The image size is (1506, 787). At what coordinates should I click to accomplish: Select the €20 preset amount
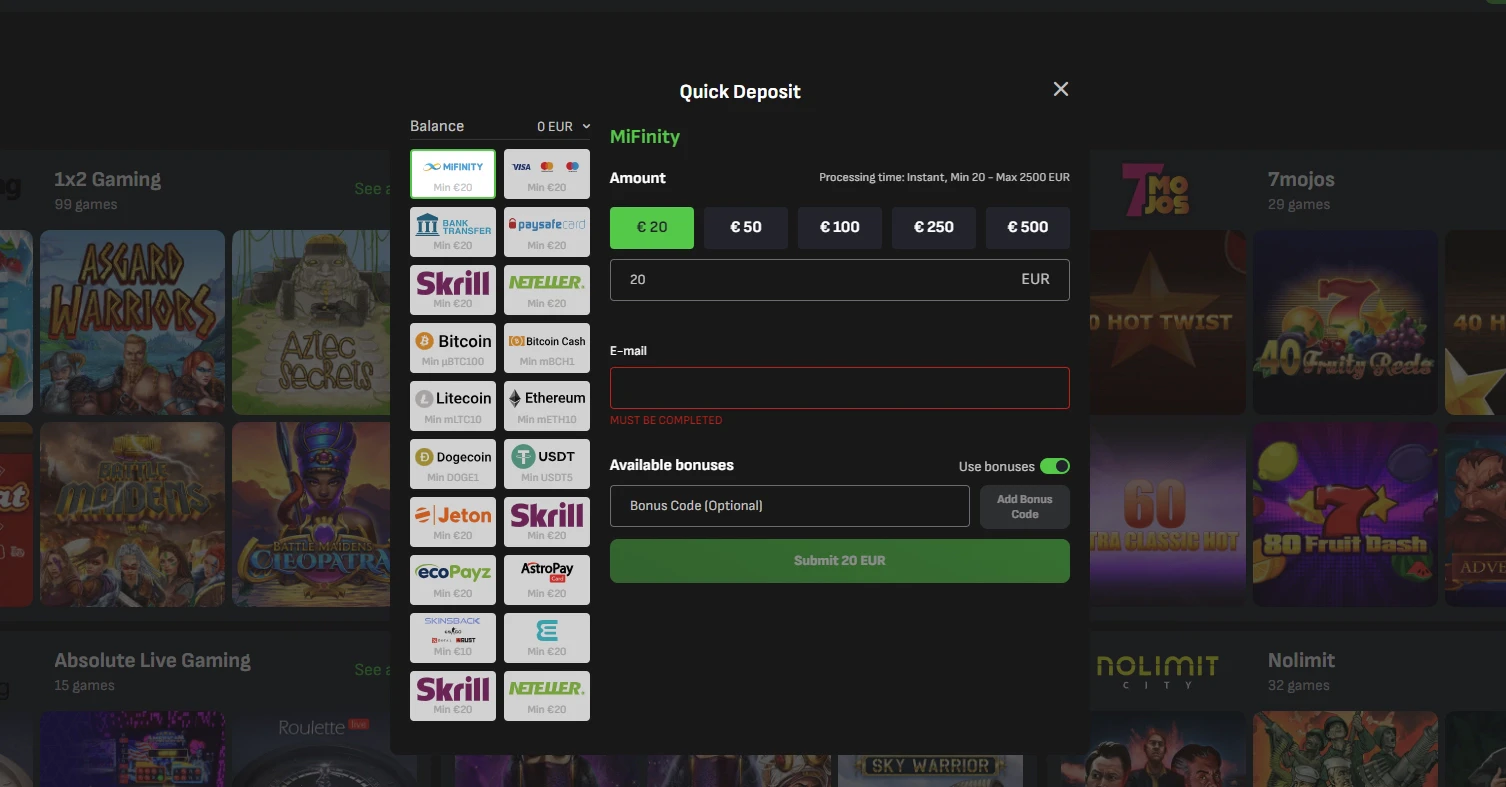pos(652,227)
